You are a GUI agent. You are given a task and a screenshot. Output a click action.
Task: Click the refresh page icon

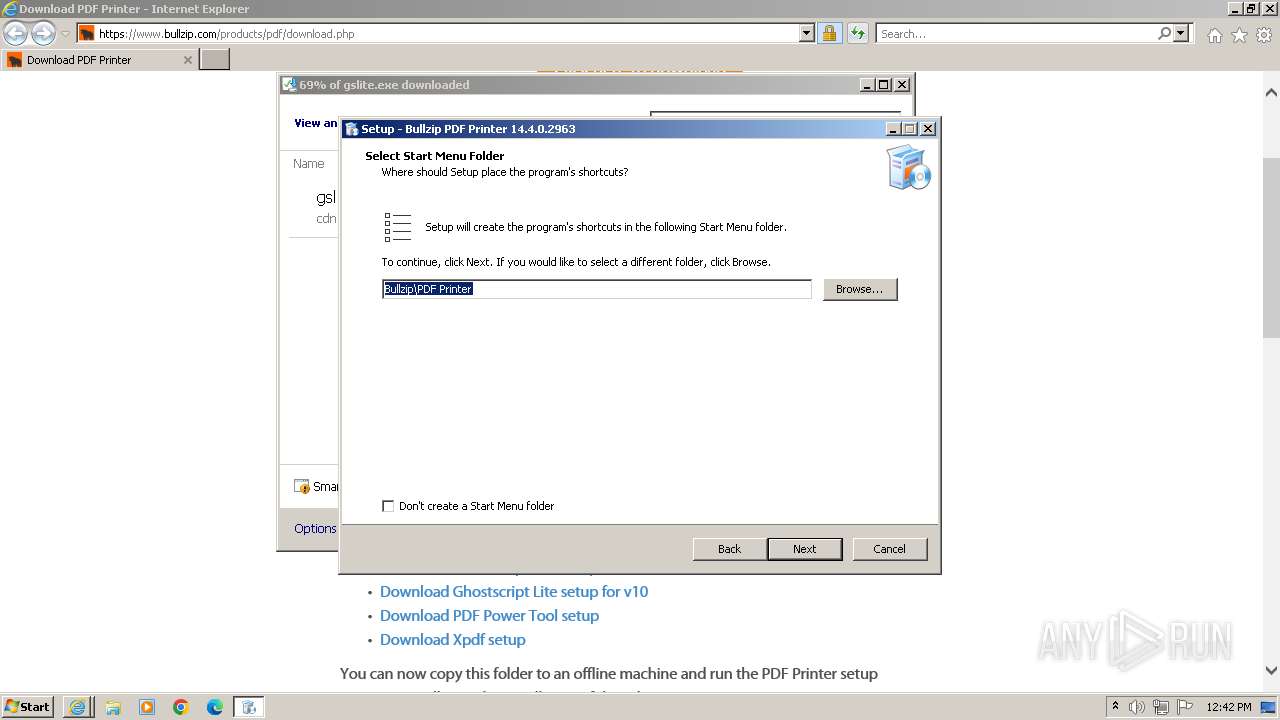pyautogui.click(x=857, y=33)
